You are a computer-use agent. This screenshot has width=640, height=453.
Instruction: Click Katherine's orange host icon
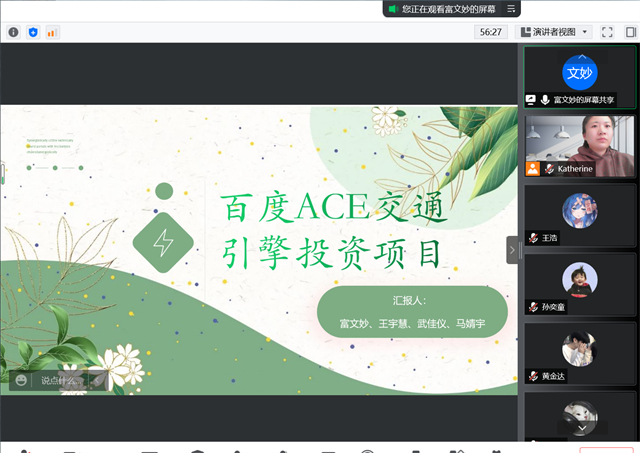click(x=533, y=169)
